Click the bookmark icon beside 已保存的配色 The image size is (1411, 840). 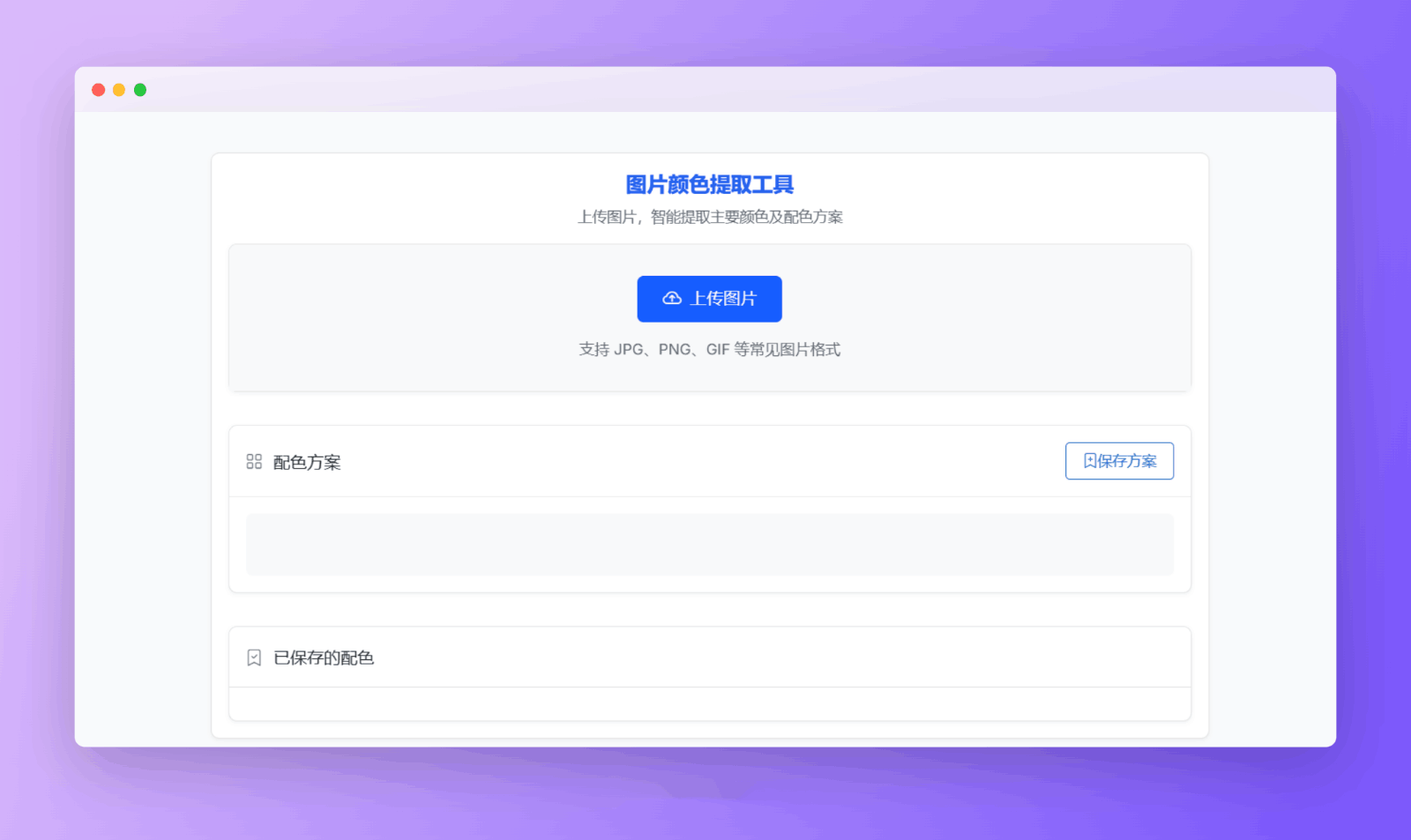coord(254,658)
